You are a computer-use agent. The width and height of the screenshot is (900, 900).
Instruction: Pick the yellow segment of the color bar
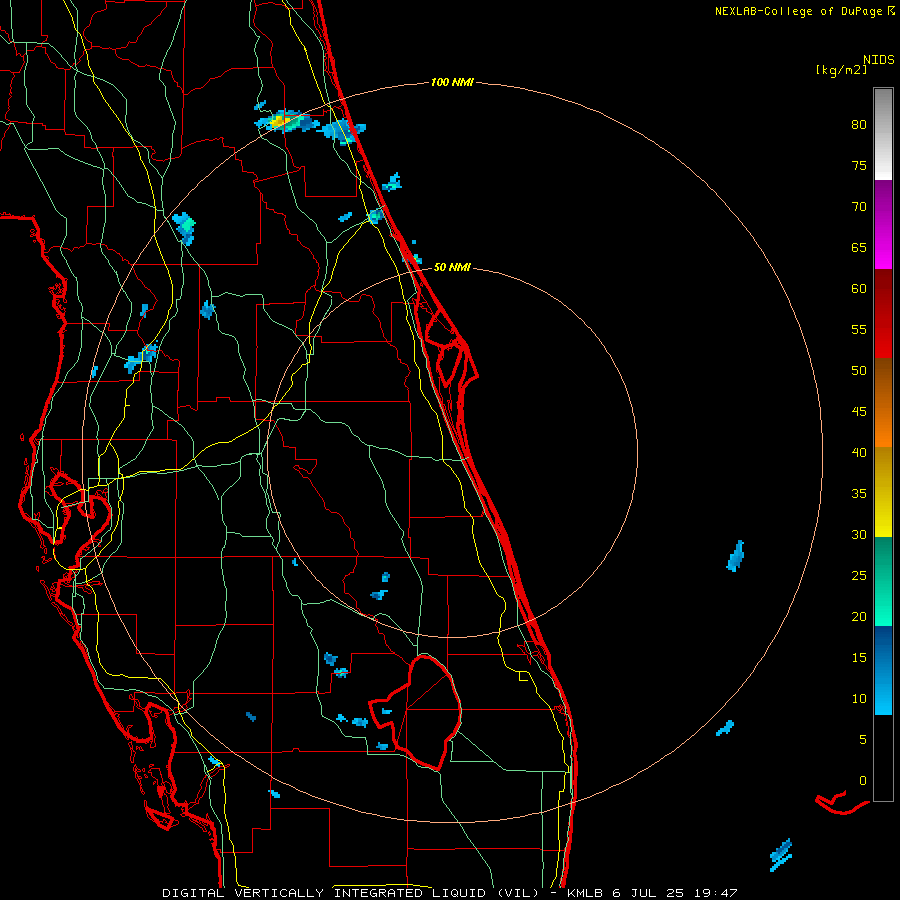883,492
